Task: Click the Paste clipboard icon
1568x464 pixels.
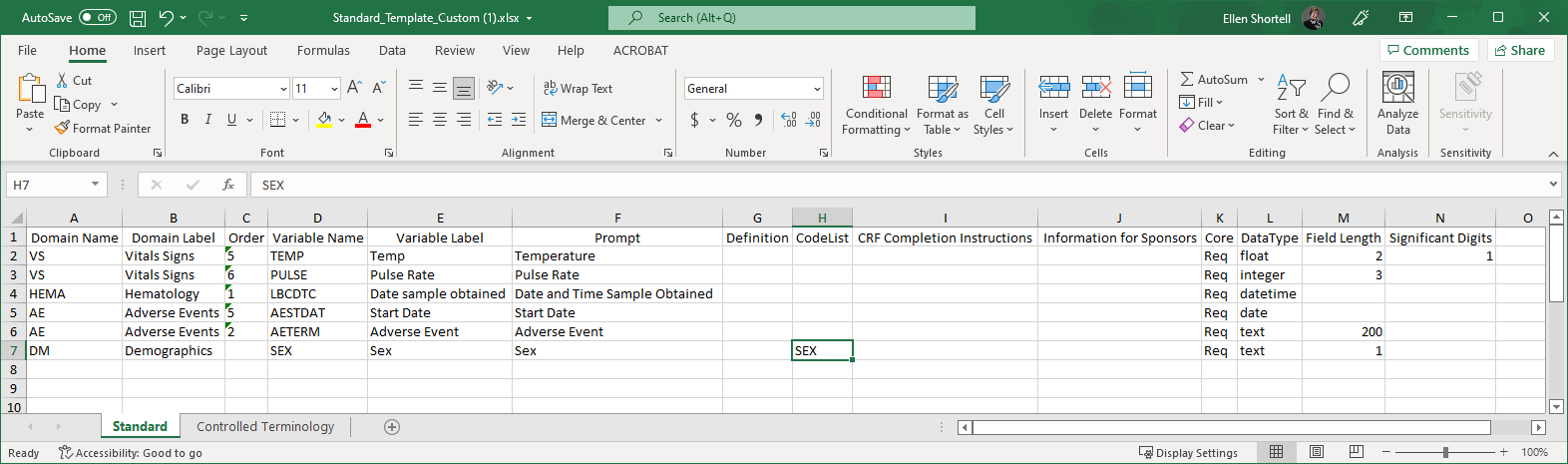Action: (x=30, y=90)
